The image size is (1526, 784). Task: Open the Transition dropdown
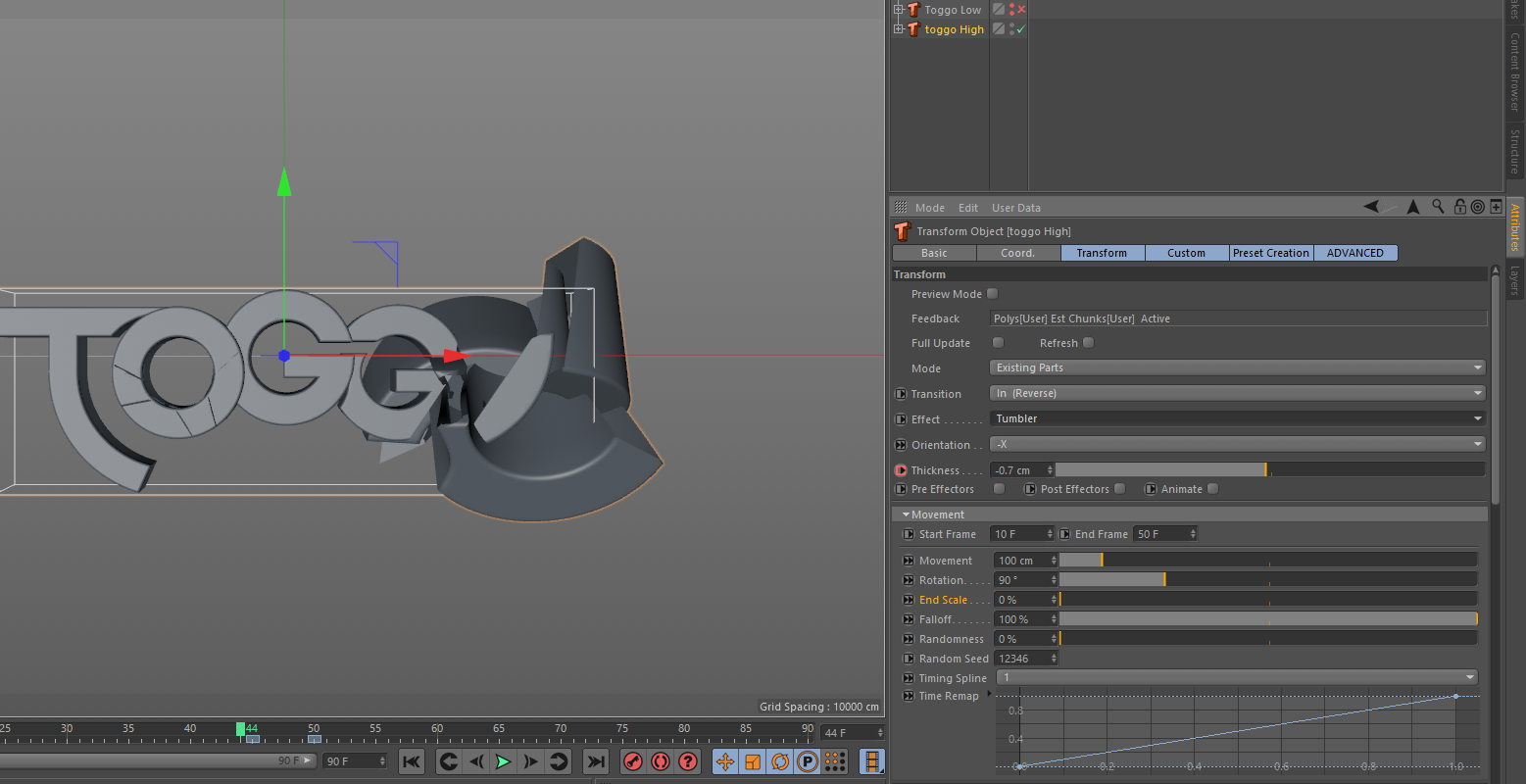[1237, 393]
